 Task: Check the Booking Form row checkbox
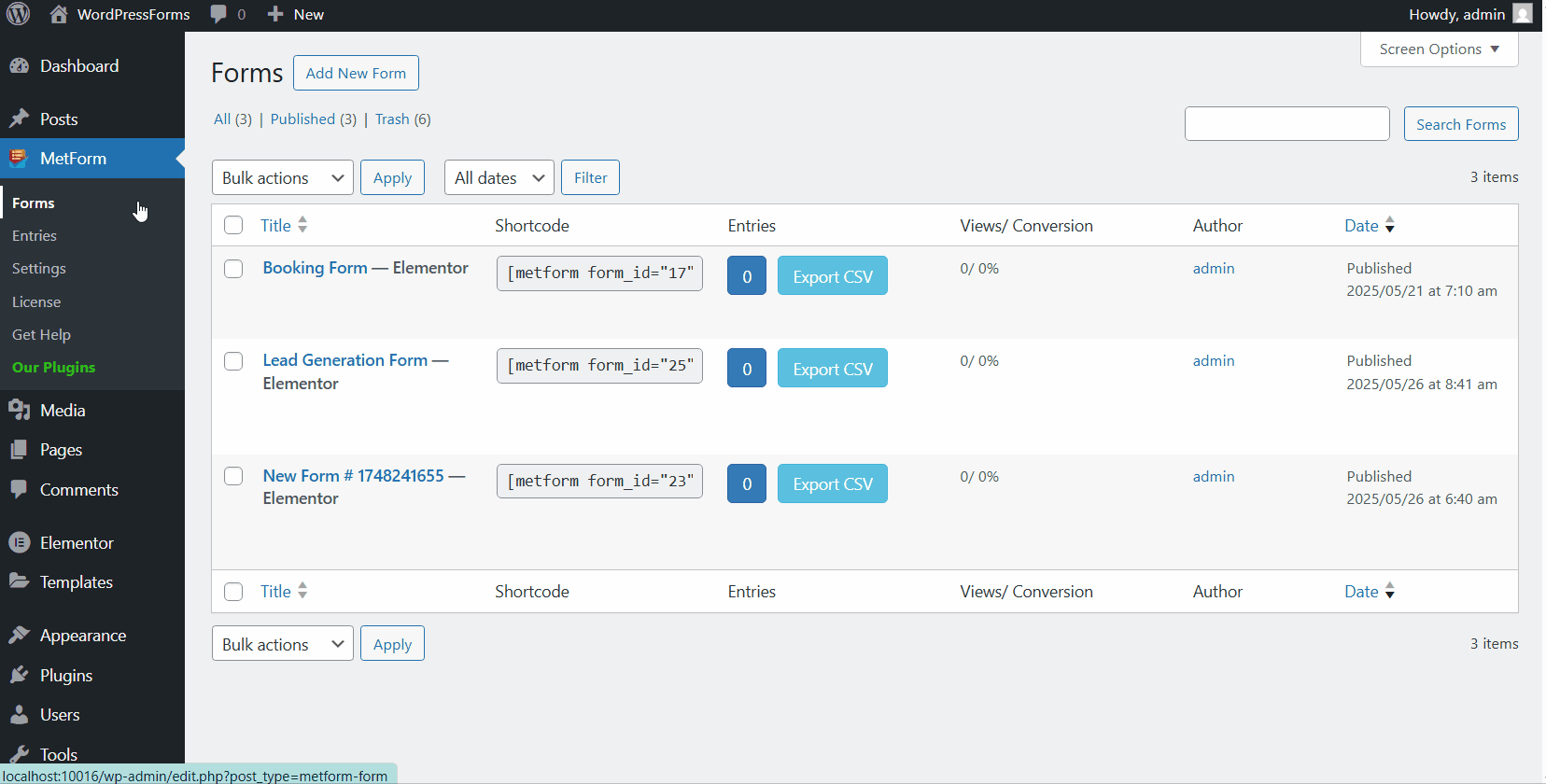pyautogui.click(x=233, y=269)
